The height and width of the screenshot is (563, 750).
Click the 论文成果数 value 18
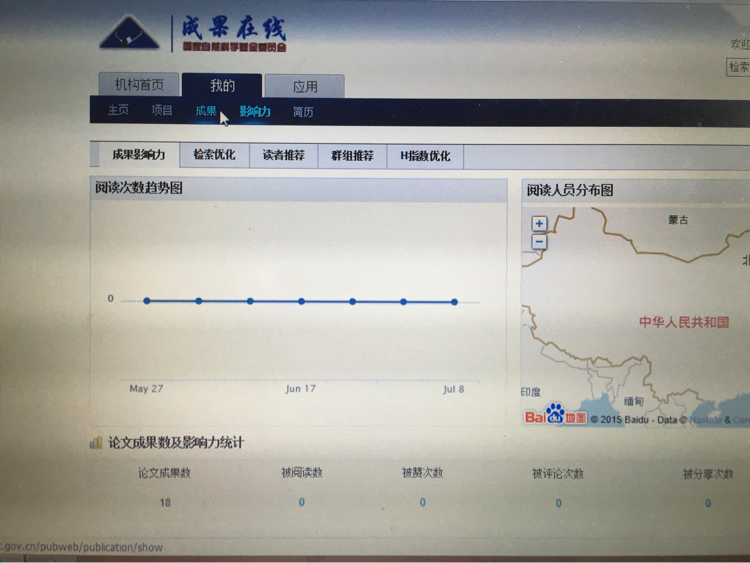coord(165,503)
